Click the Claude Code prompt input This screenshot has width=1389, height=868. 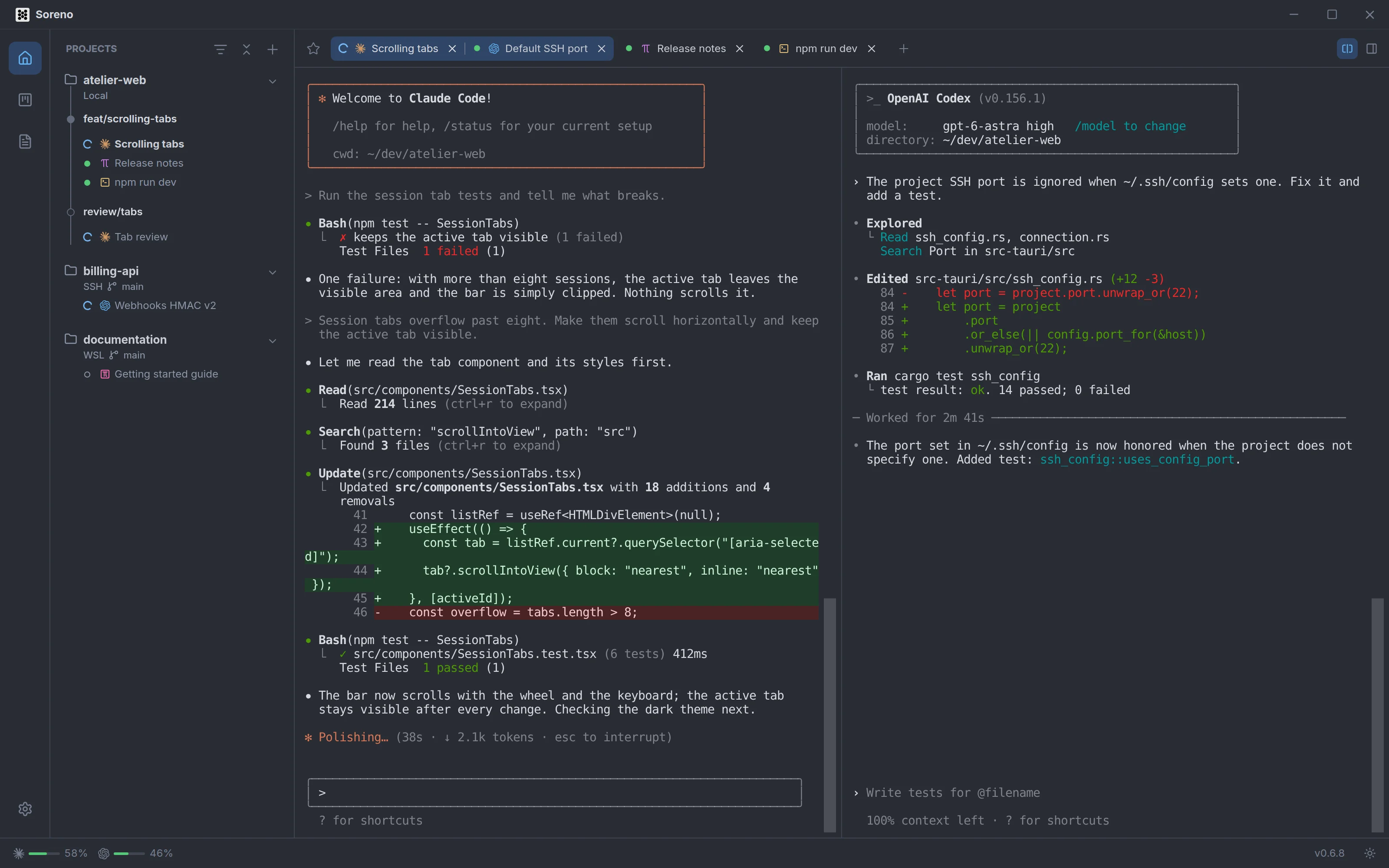tap(554, 792)
